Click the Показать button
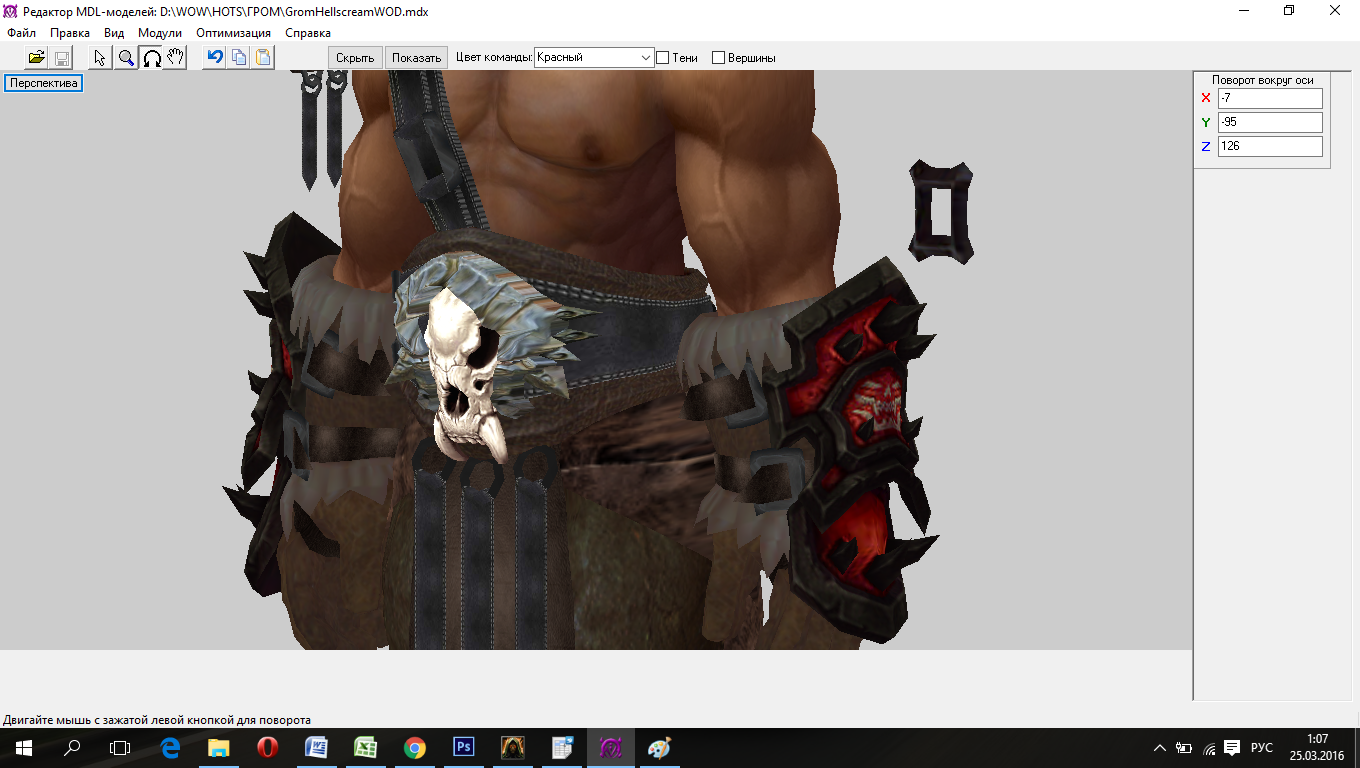The image size is (1360, 768). [x=416, y=58]
